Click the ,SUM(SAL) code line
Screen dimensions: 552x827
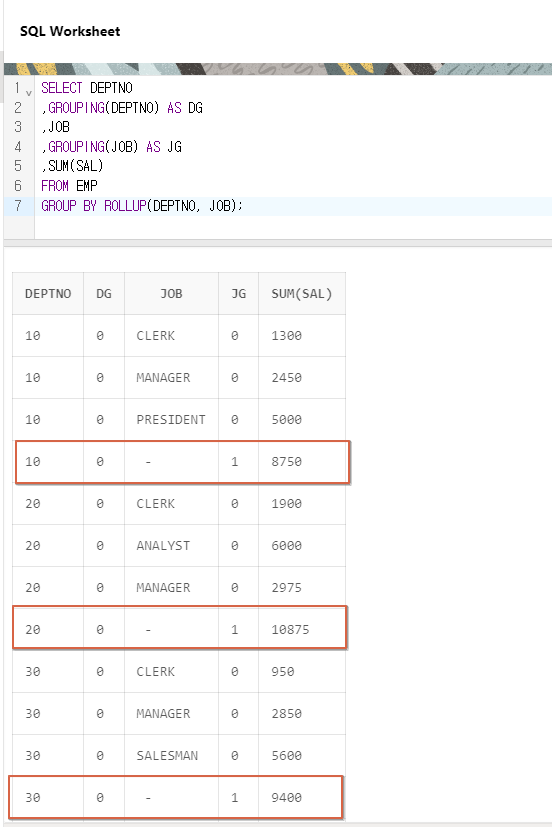click(x=72, y=166)
